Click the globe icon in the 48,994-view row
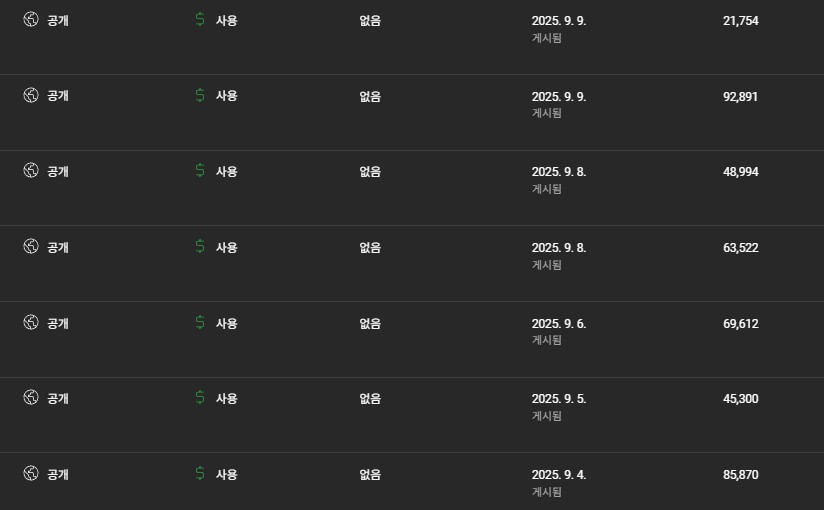Viewport: 824px width, 510px height. [31, 171]
